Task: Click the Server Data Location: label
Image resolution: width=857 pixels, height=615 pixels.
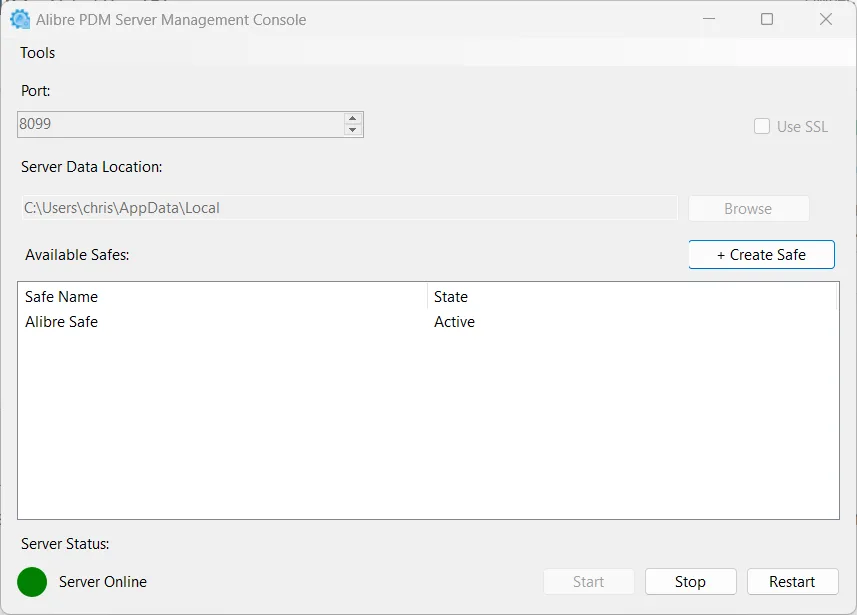Action: [x=91, y=167]
